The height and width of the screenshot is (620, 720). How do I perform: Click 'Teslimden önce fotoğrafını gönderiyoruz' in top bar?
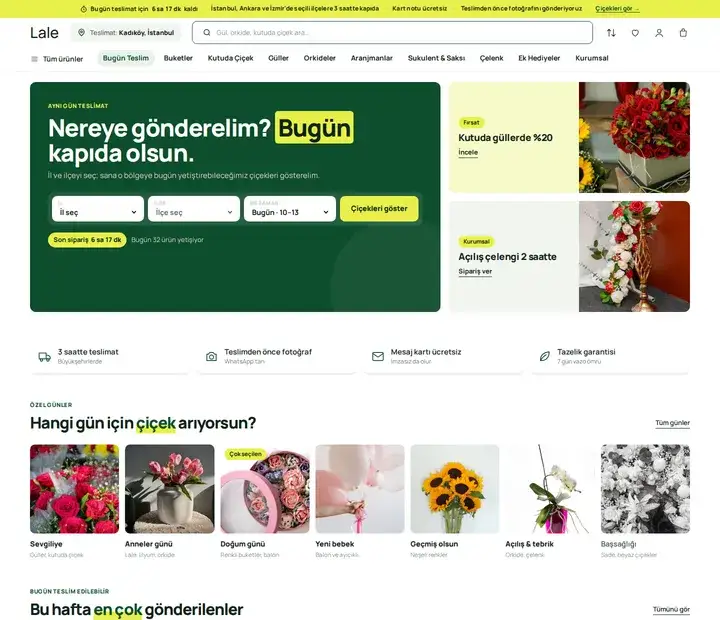point(521,9)
